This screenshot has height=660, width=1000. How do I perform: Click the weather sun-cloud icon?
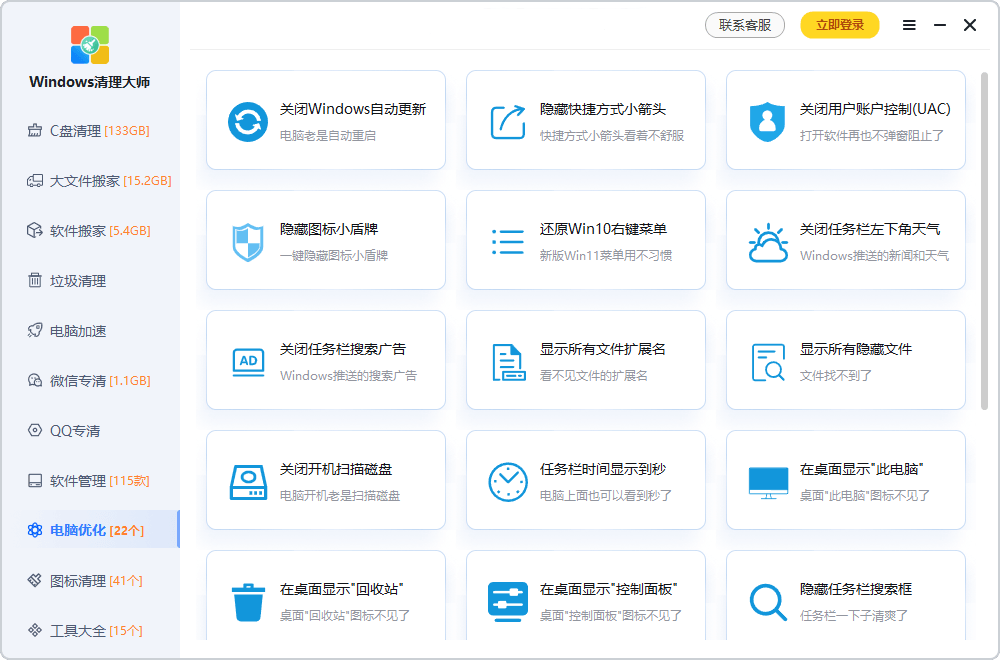(768, 243)
